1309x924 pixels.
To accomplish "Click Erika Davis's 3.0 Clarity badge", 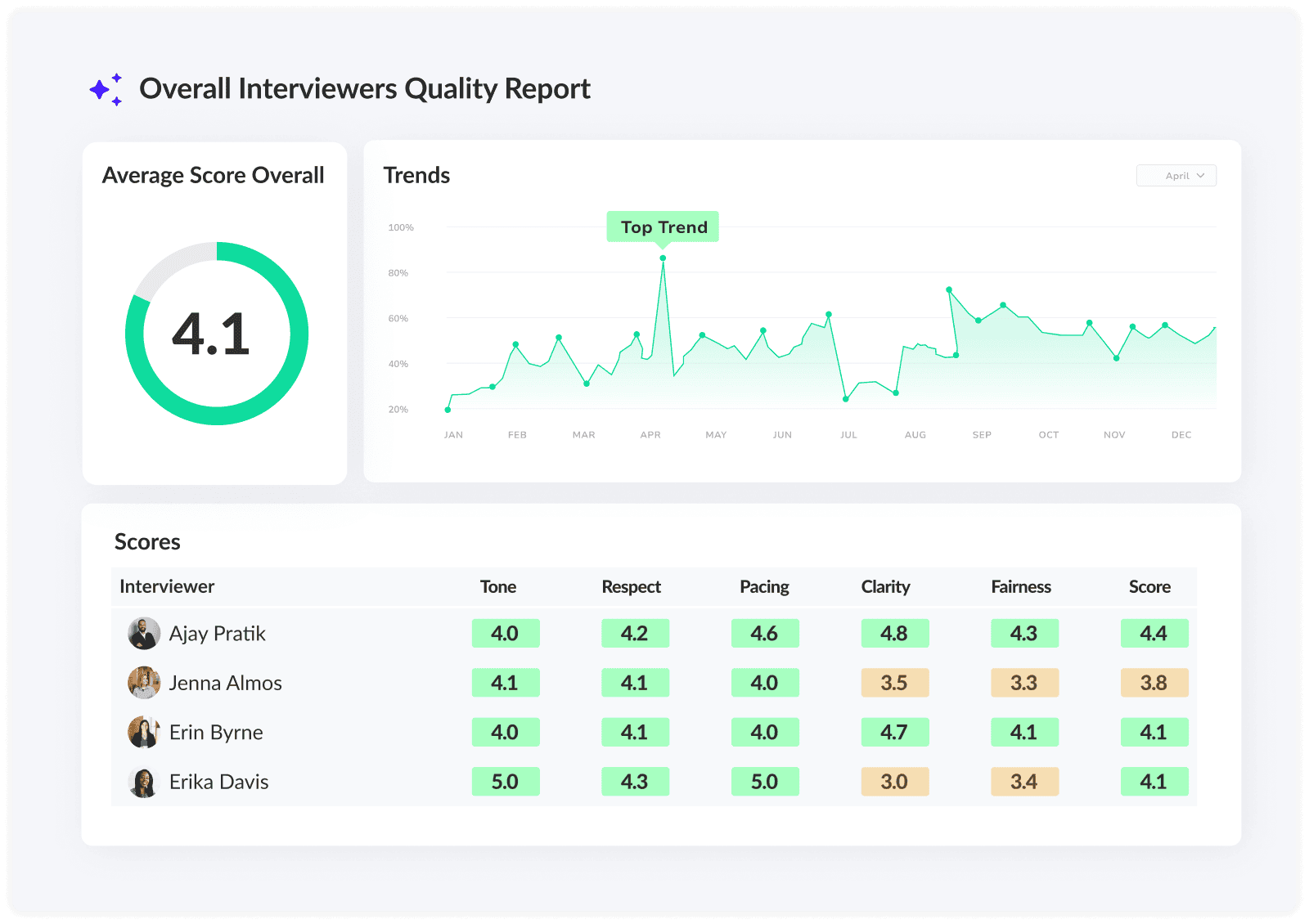I will coord(894,782).
